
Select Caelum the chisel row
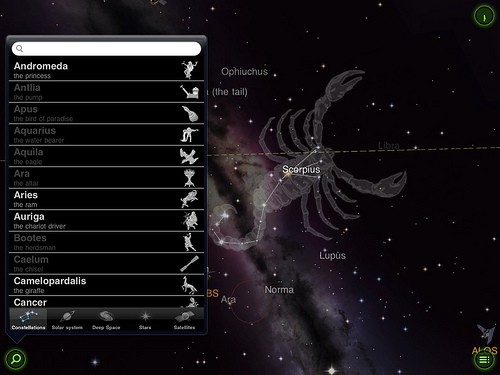coord(106,264)
